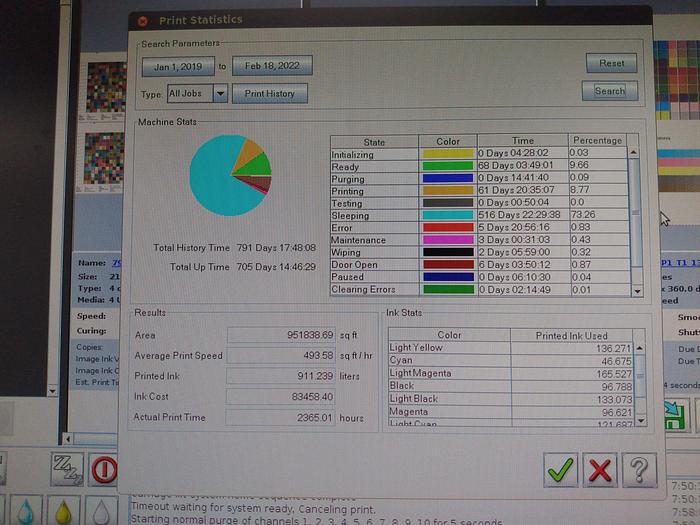Click the yellow ink drop icon
The width and height of the screenshot is (700, 525).
click(62, 511)
